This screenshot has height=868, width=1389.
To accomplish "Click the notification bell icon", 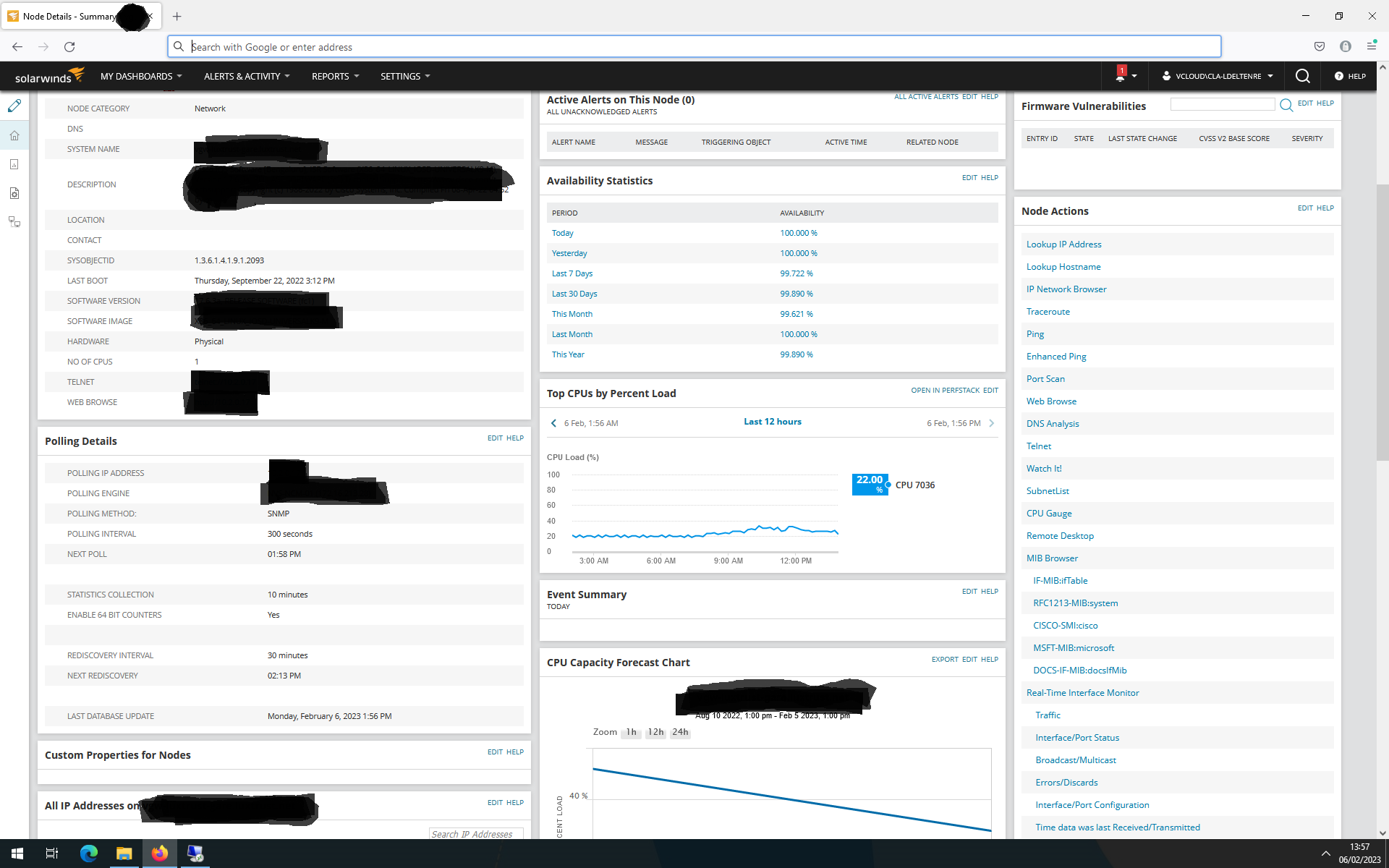I will pos(1120,76).
